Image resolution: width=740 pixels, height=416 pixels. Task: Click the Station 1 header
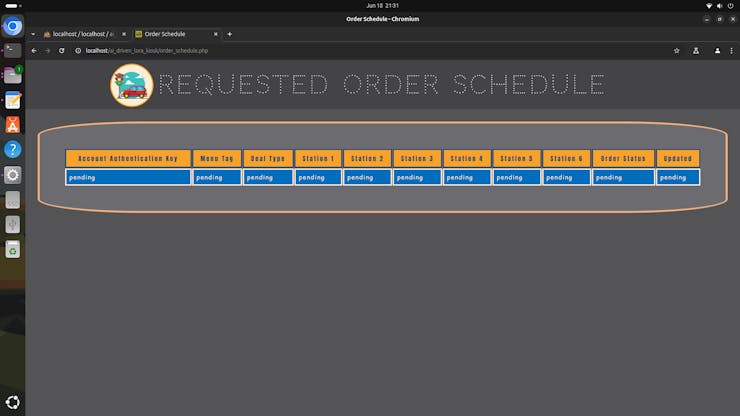click(318, 158)
